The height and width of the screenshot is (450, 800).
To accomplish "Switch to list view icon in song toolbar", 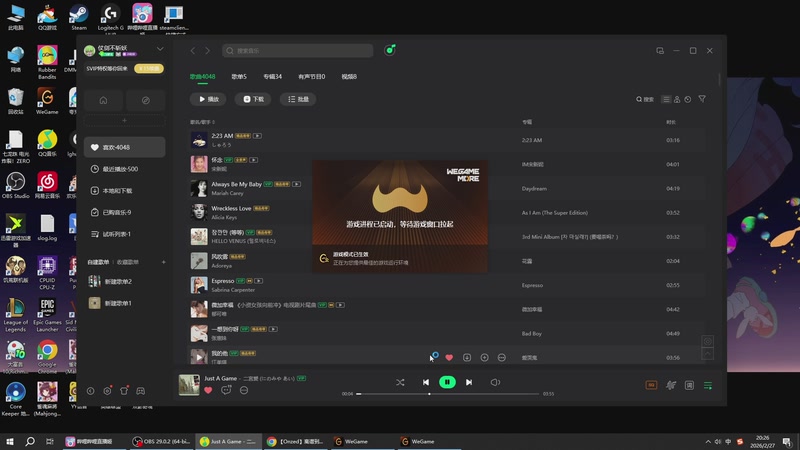I will (666, 99).
